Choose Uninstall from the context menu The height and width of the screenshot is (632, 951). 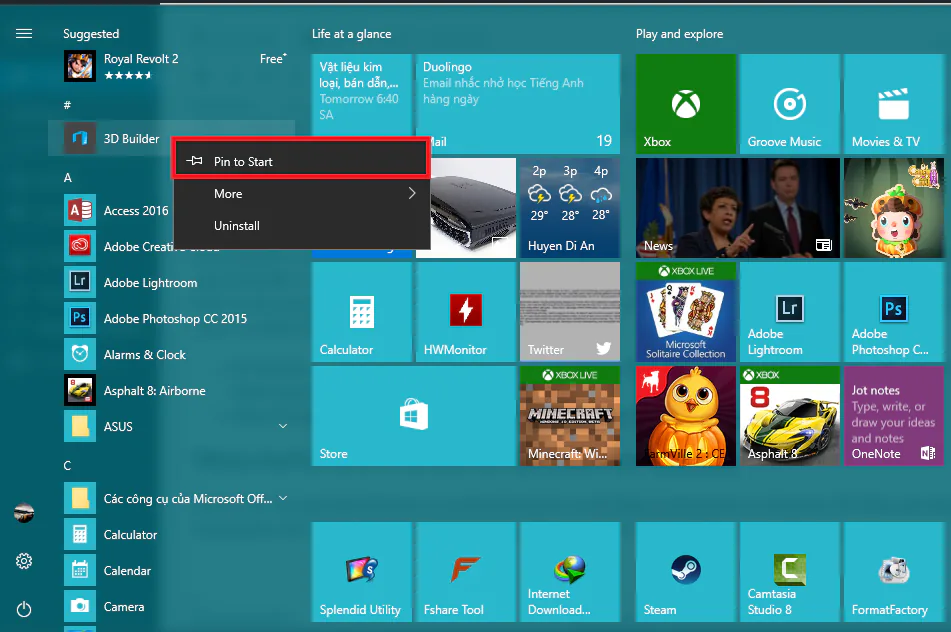coord(301,226)
